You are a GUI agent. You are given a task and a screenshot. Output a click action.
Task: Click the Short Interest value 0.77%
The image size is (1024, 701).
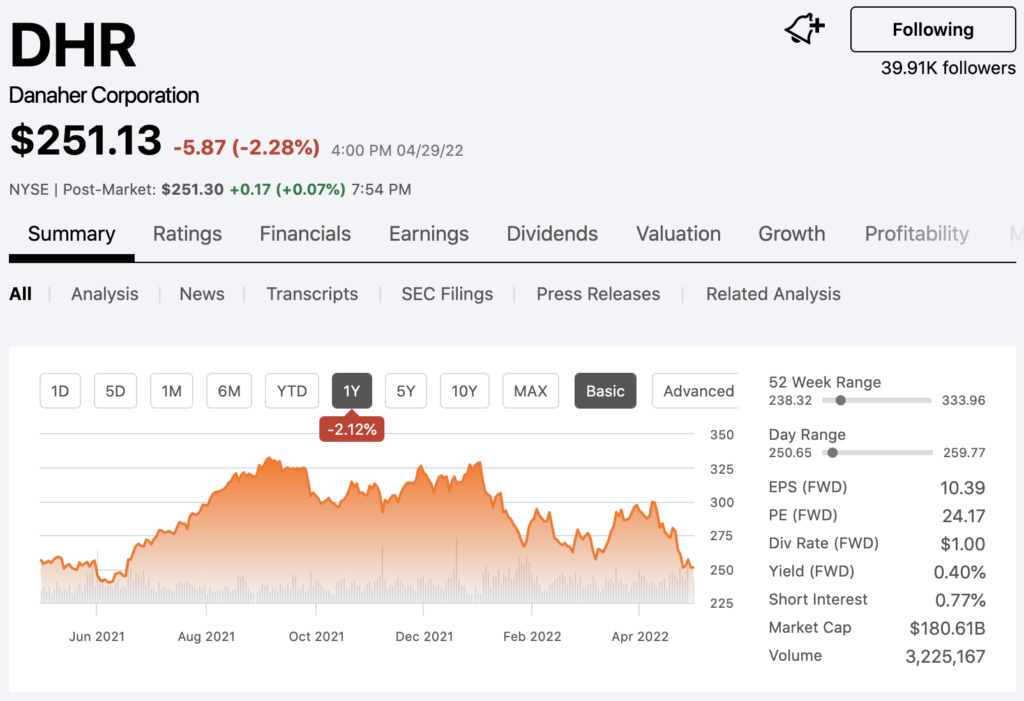click(x=960, y=600)
